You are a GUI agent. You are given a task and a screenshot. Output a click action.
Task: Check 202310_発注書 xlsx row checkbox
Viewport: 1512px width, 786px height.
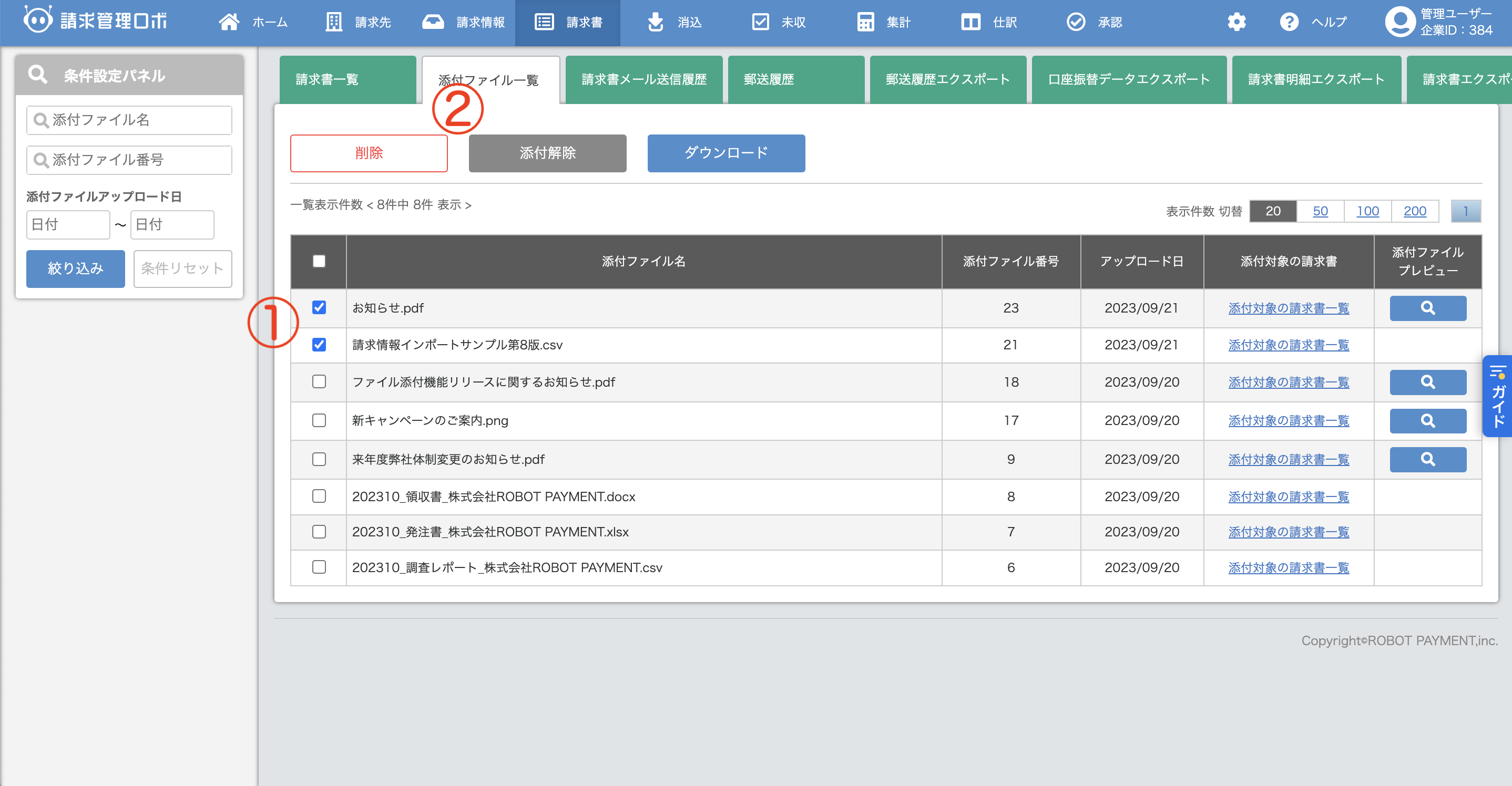[x=319, y=531]
